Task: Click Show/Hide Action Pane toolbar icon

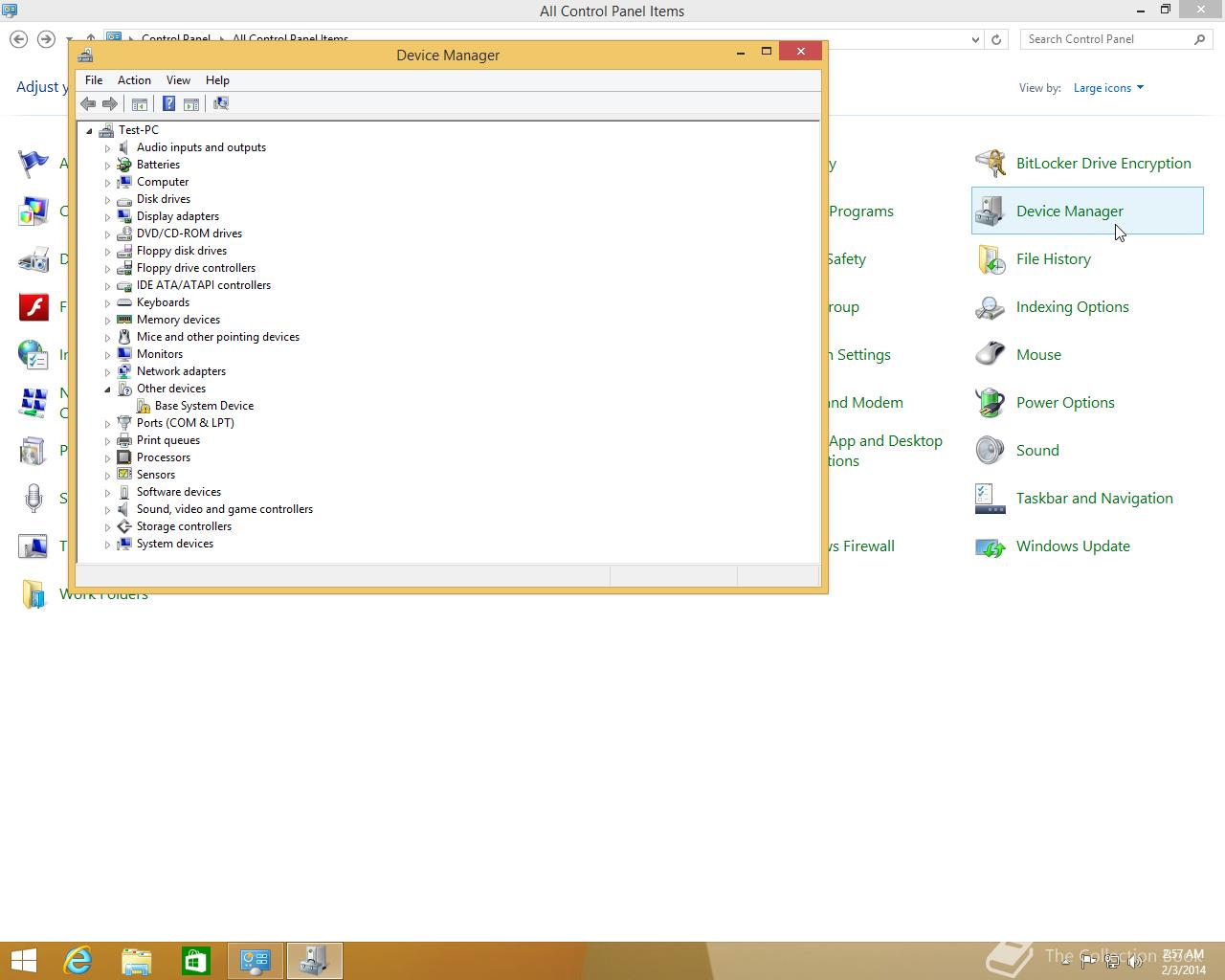Action: coord(191,103)
